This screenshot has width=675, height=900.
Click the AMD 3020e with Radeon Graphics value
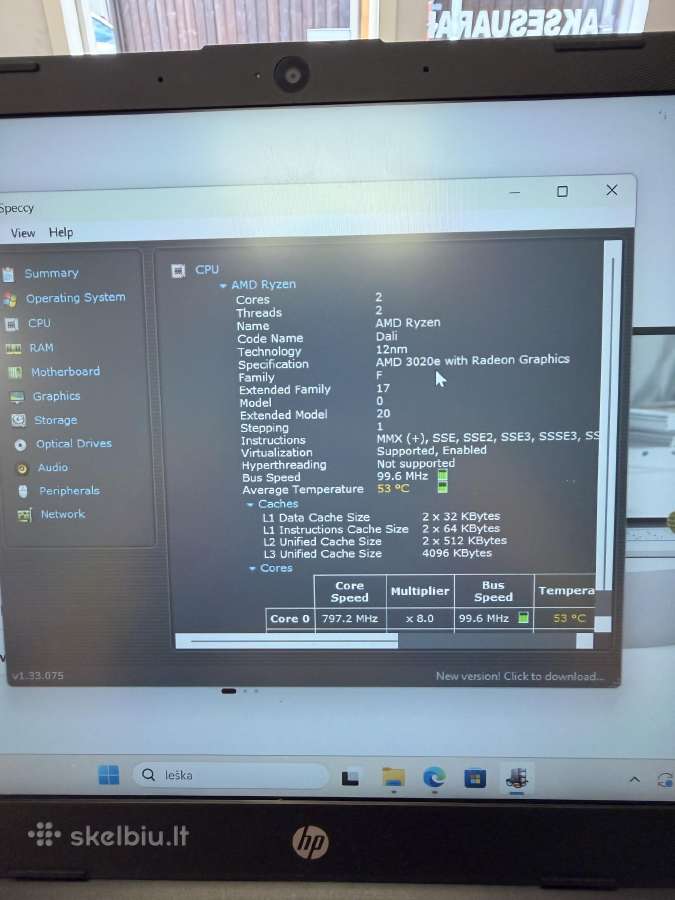(472, 360)
